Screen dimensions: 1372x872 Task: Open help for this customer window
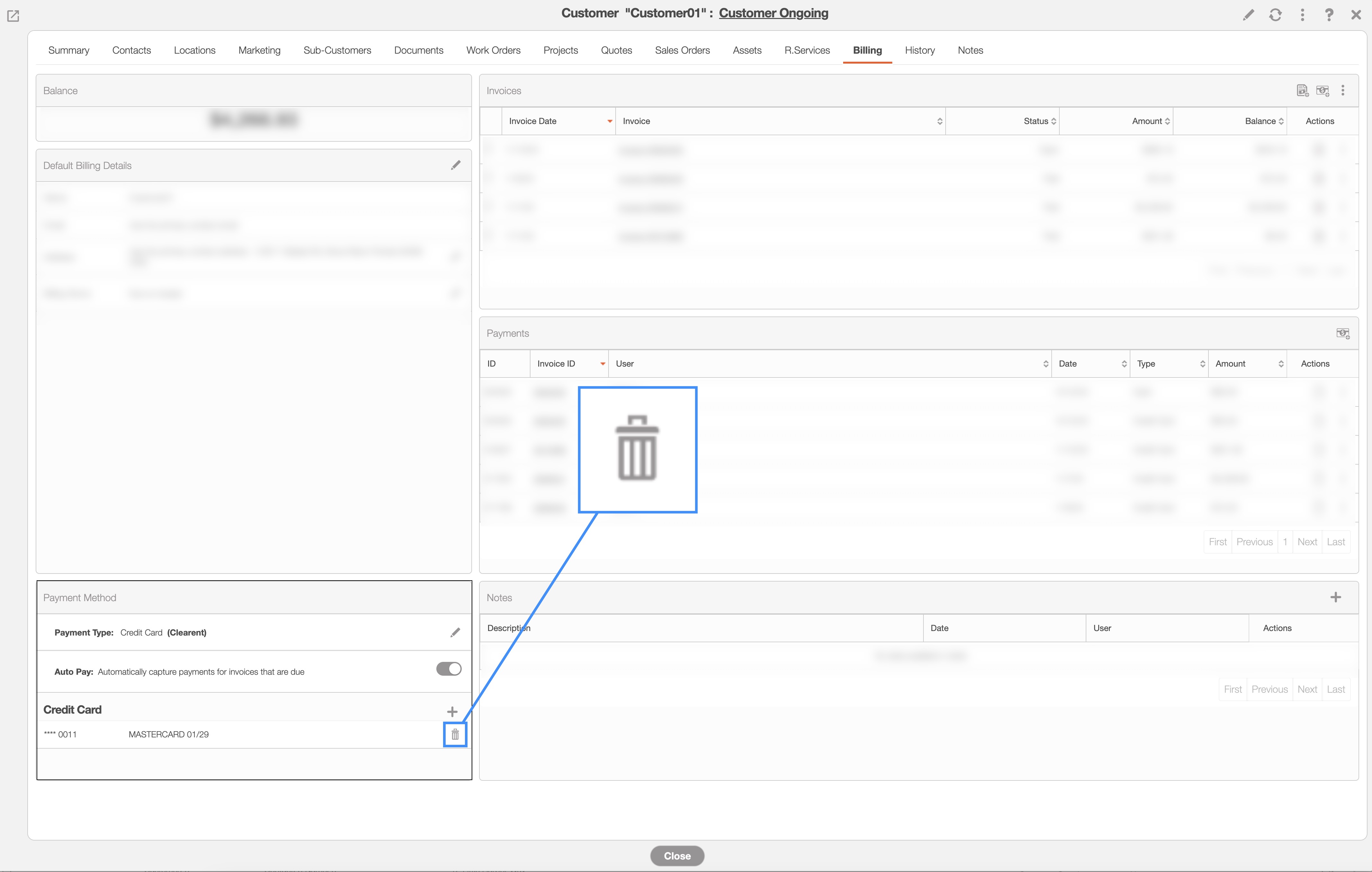pyautogui.click(x=1329, y=15)
